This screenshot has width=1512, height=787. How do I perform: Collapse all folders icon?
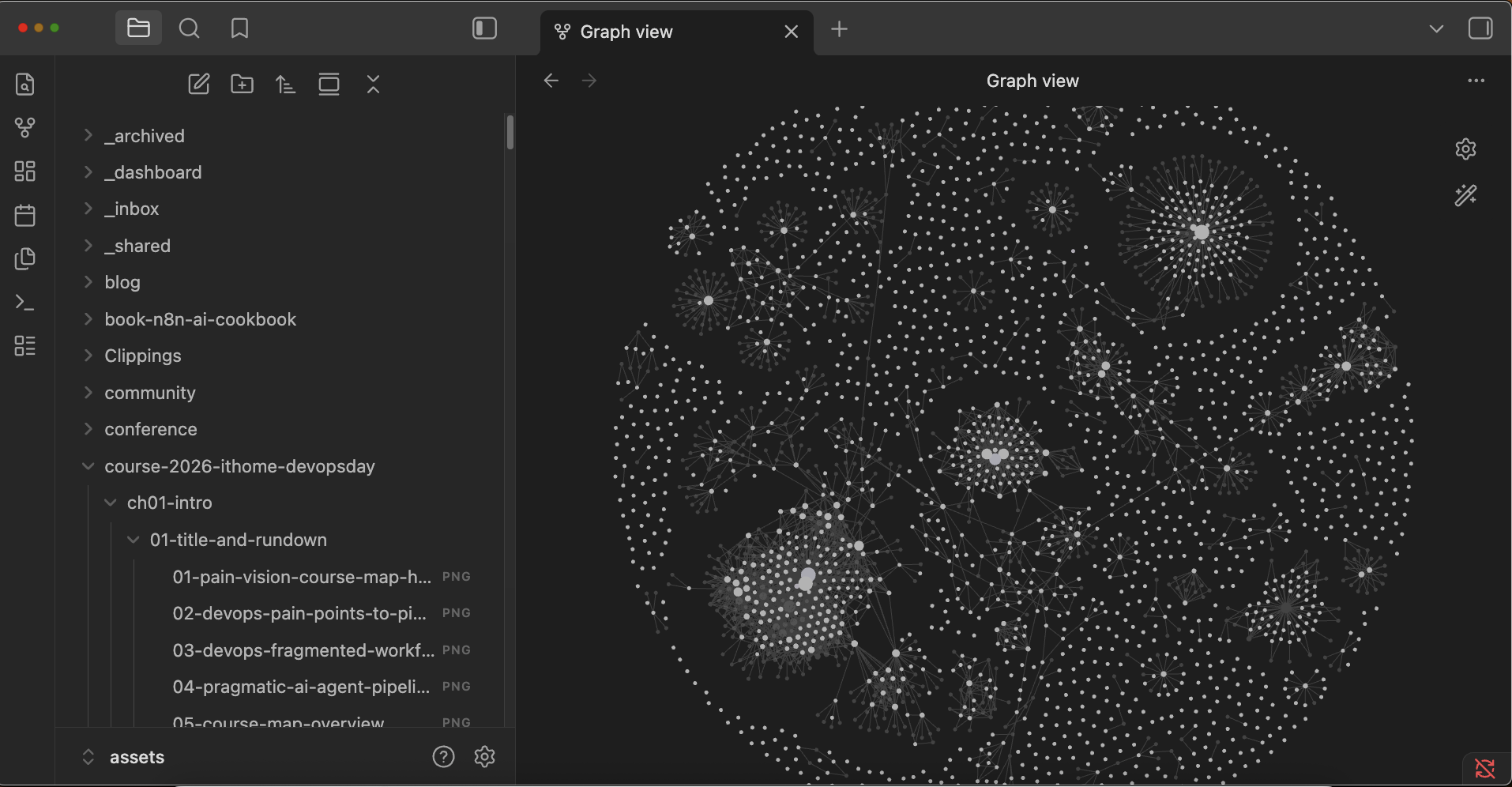coord(374,84)
